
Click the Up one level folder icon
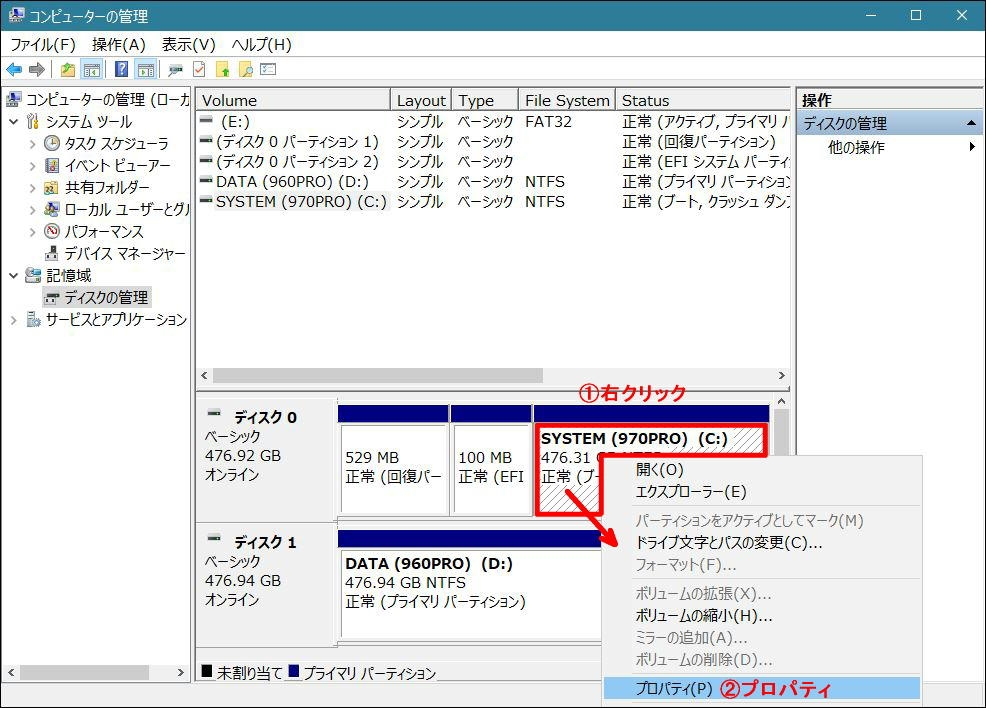click(x=68, y=69)
